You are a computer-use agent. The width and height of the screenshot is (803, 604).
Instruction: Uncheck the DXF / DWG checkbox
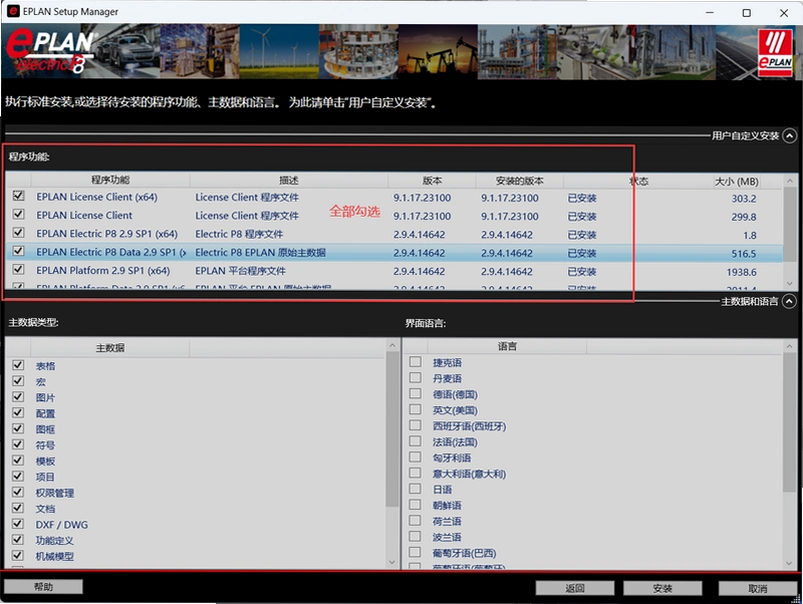pyautogui.click(x=18, y=524)
